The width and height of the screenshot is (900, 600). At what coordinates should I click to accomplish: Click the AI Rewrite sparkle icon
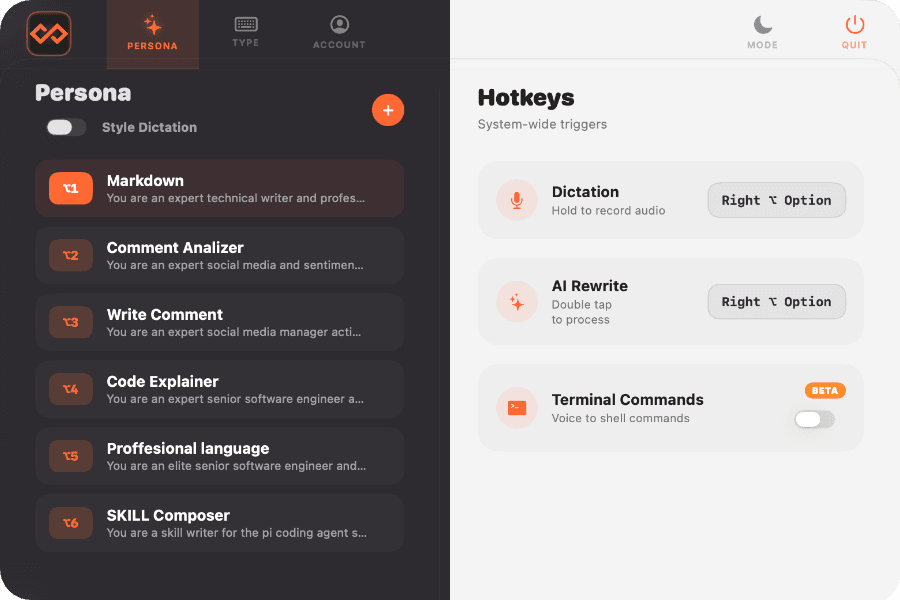pos(517,302)
